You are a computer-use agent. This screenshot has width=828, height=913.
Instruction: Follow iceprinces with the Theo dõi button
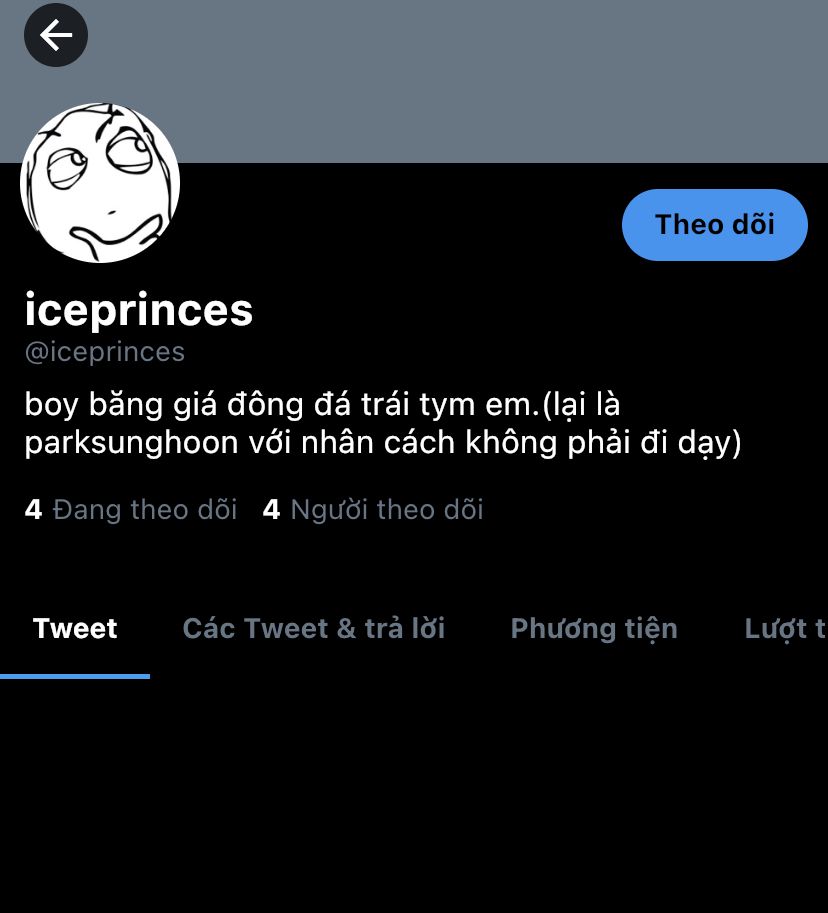(714, 225)
